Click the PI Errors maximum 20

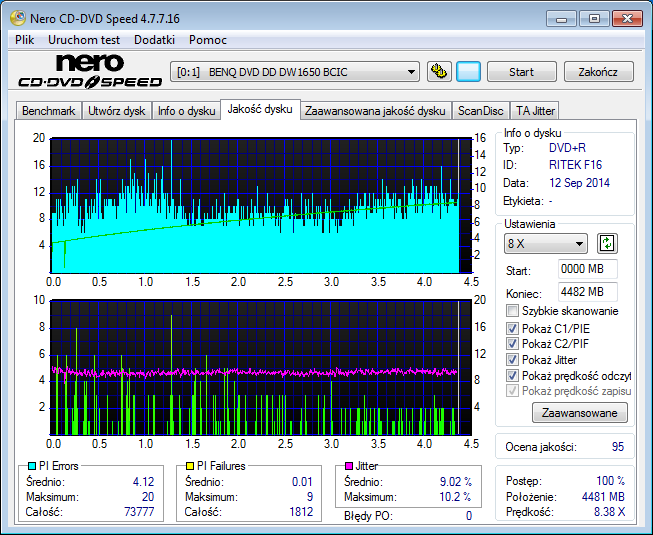(x=148, y=497)
